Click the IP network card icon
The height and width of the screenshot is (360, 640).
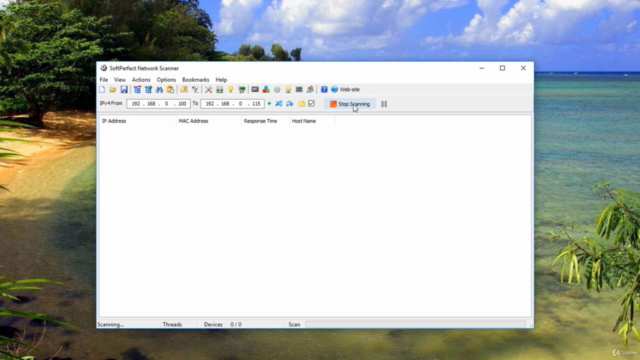point(242,89)
